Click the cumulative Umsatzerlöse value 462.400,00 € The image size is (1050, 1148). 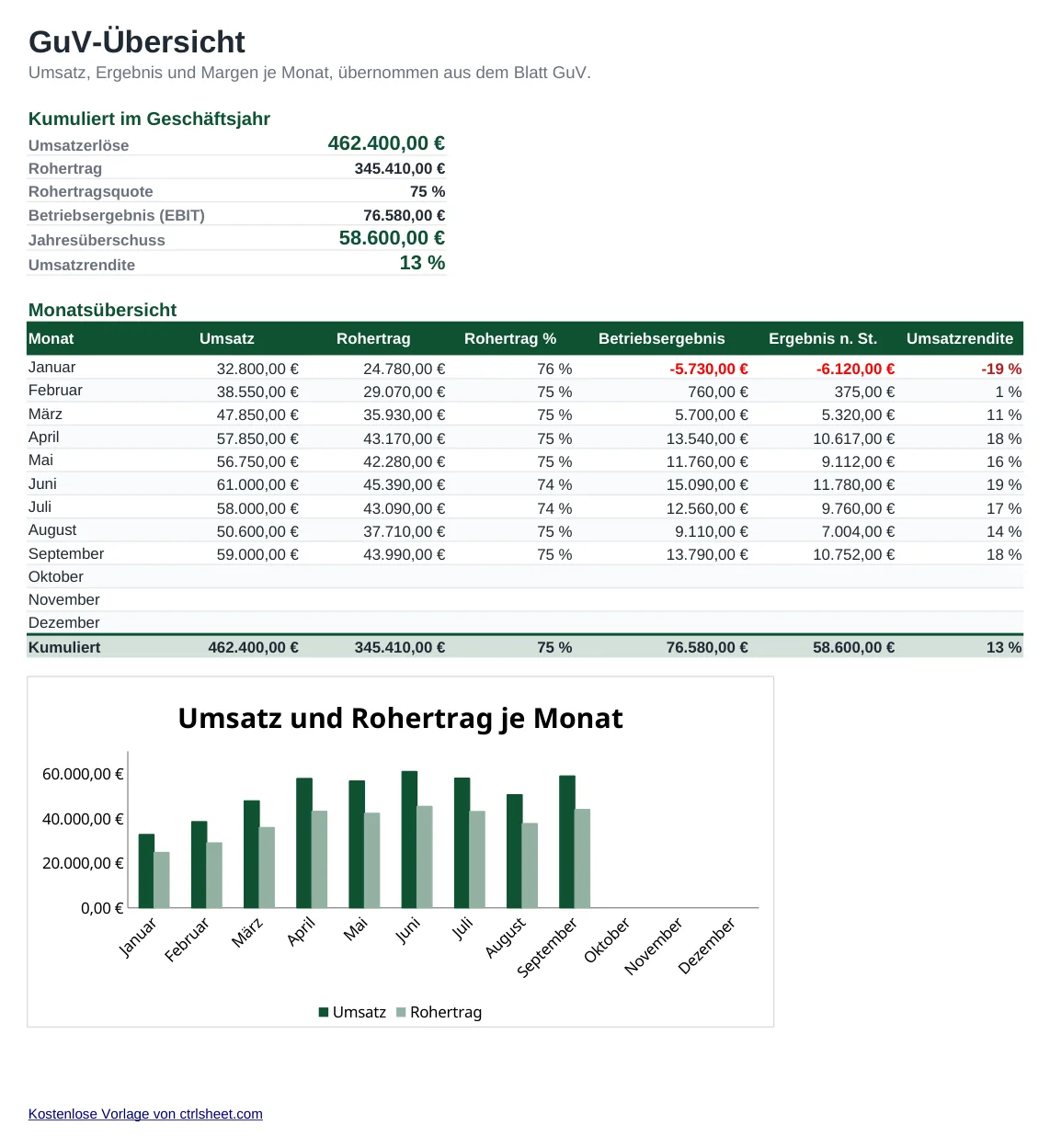coord(386,143)
